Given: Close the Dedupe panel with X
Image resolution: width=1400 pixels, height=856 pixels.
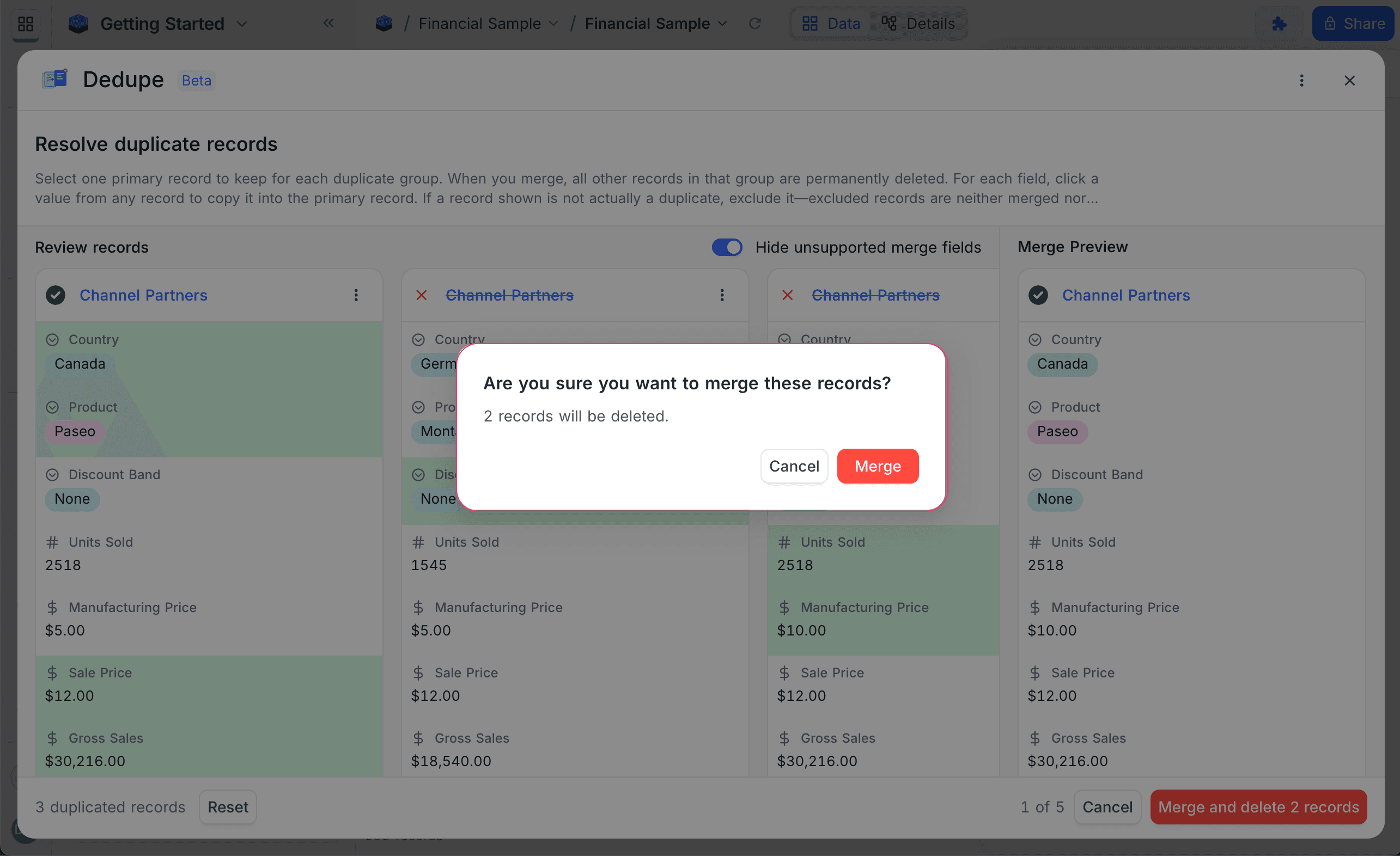Looking at the screenshot, I should 1349,81.
